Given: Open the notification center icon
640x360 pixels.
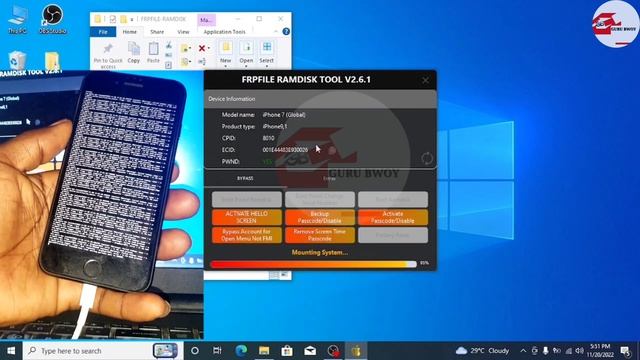Looking at the screenshot, I should click(x=625, y=351).
